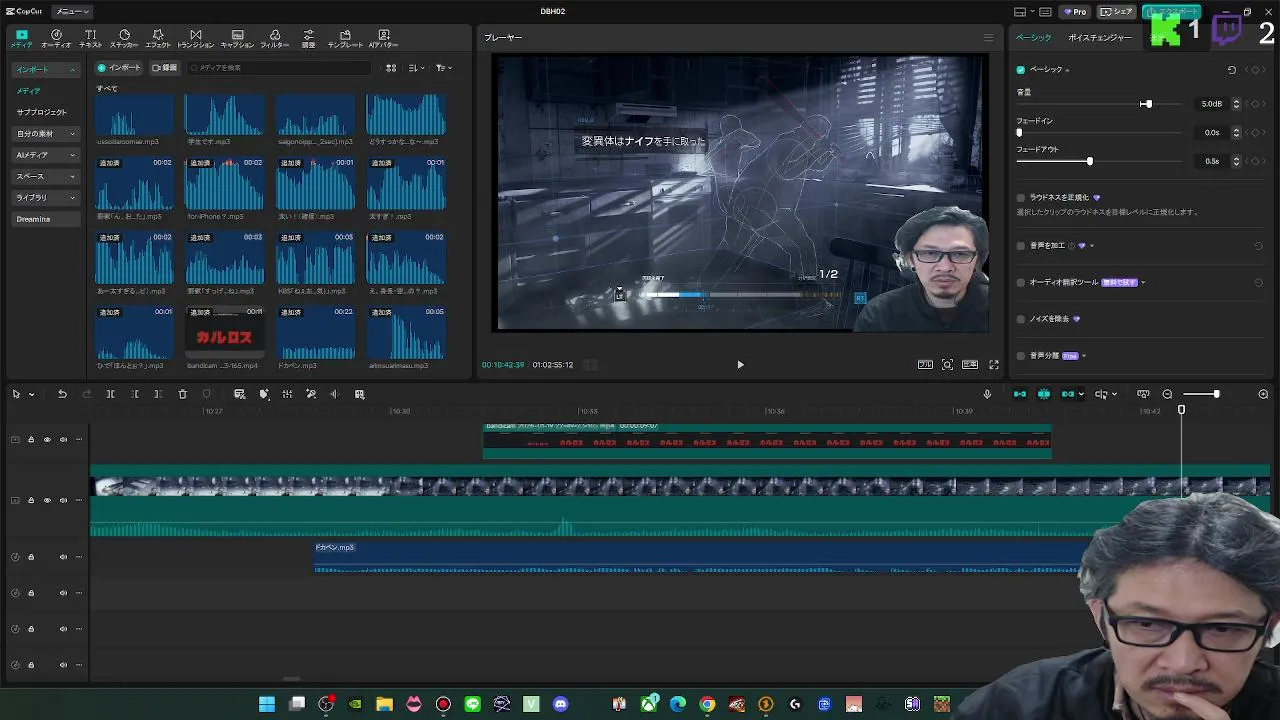Open the Adjustment (調整) tab

[309, 39]
